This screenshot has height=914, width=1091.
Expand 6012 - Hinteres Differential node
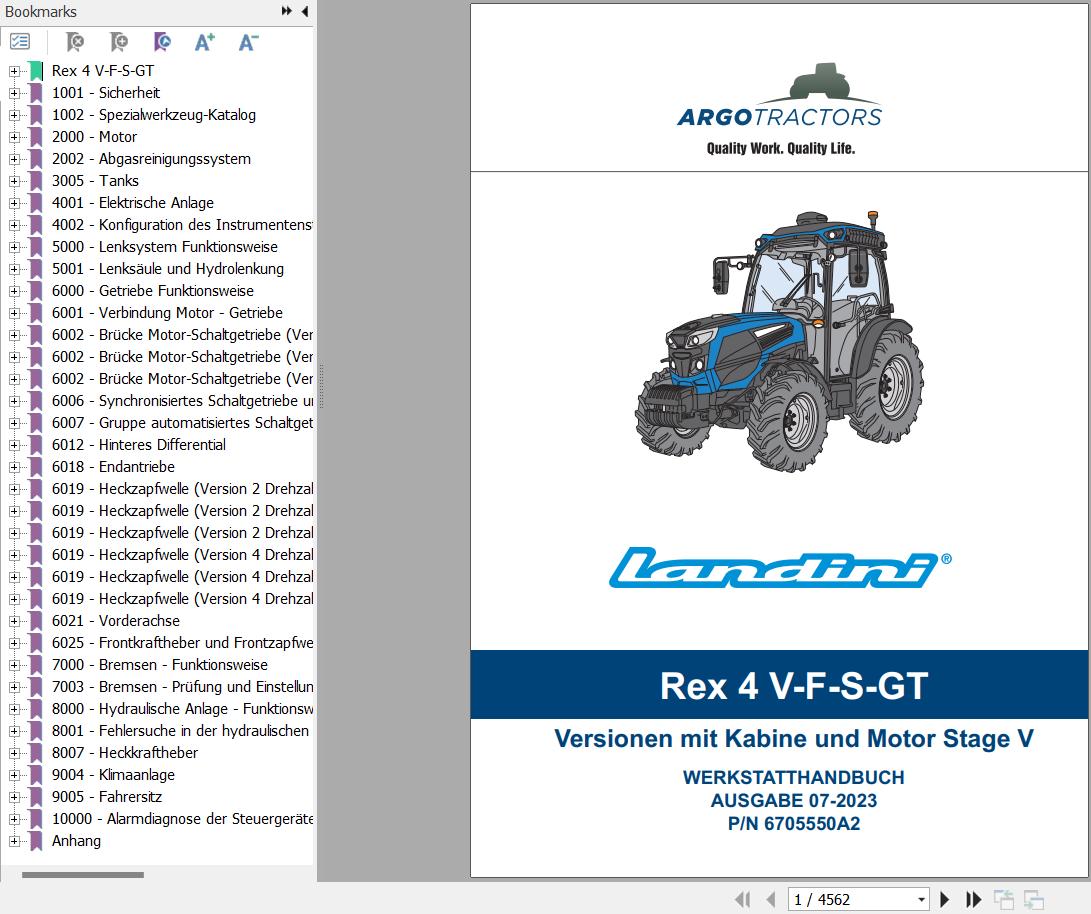pos(14,445)
